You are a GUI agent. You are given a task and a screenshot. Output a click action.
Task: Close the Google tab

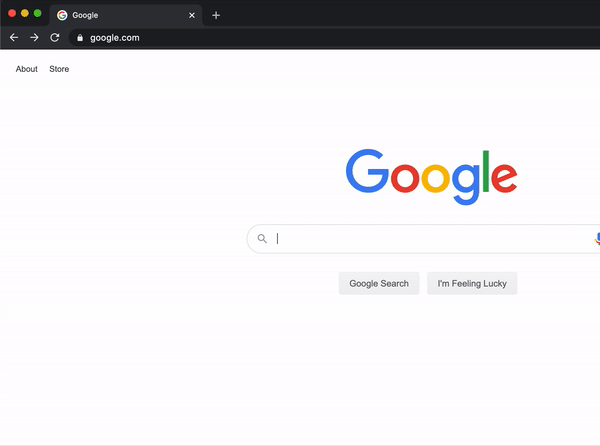click(192, 15)
